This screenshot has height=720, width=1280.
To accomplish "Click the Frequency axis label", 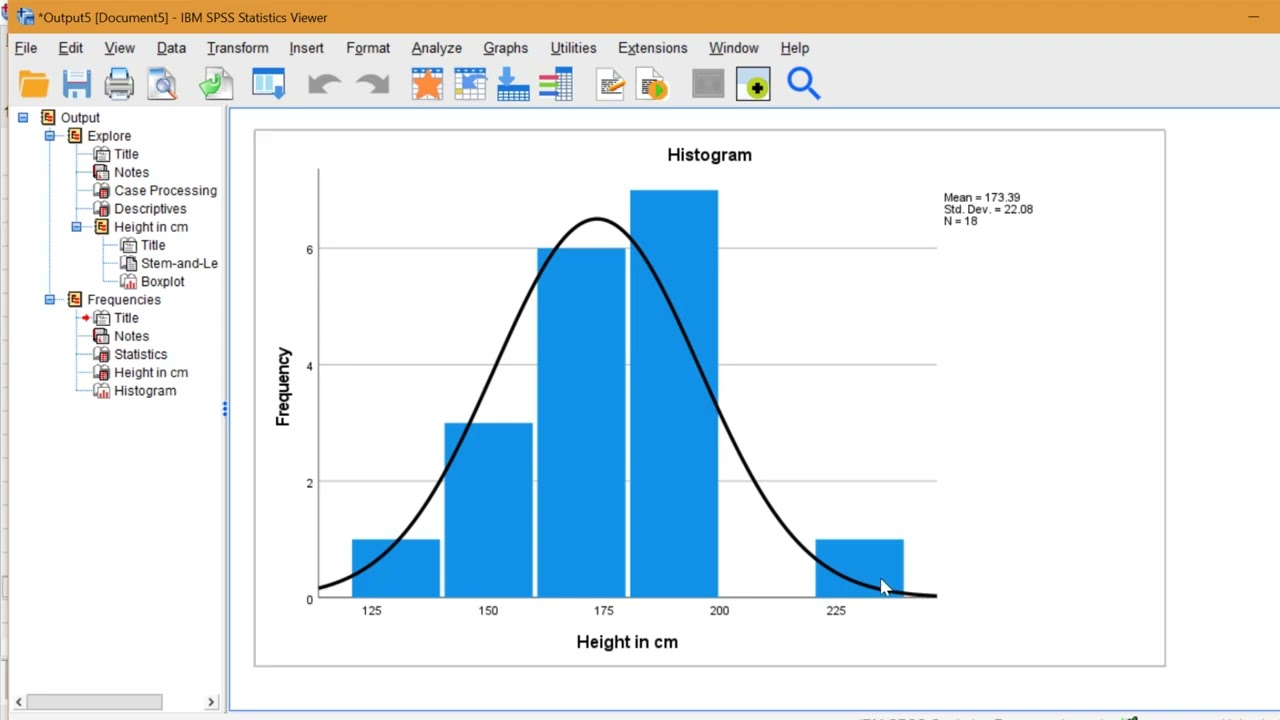I will click(283, 387).
